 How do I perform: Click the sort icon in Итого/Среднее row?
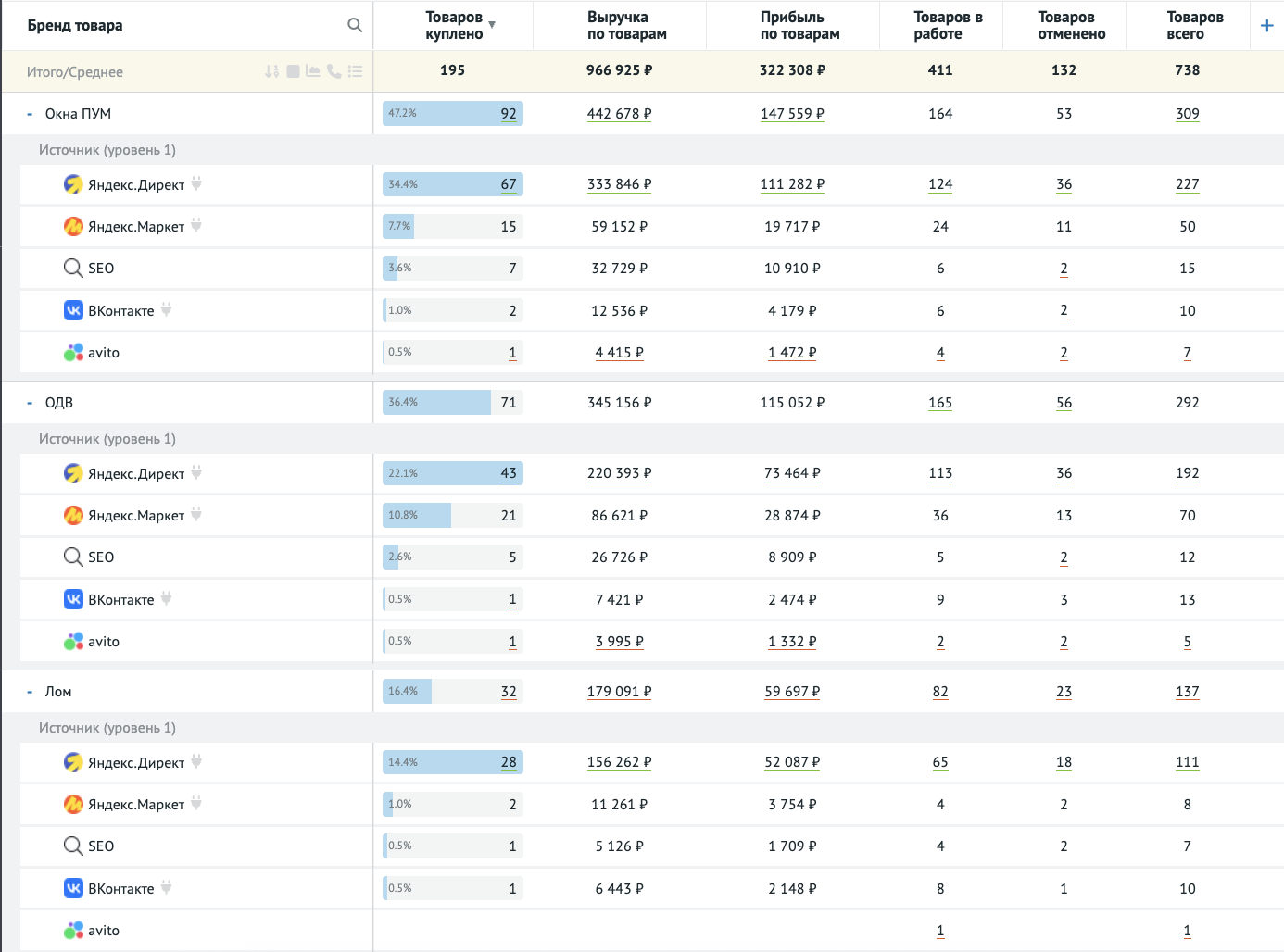[x=271, y=71]
